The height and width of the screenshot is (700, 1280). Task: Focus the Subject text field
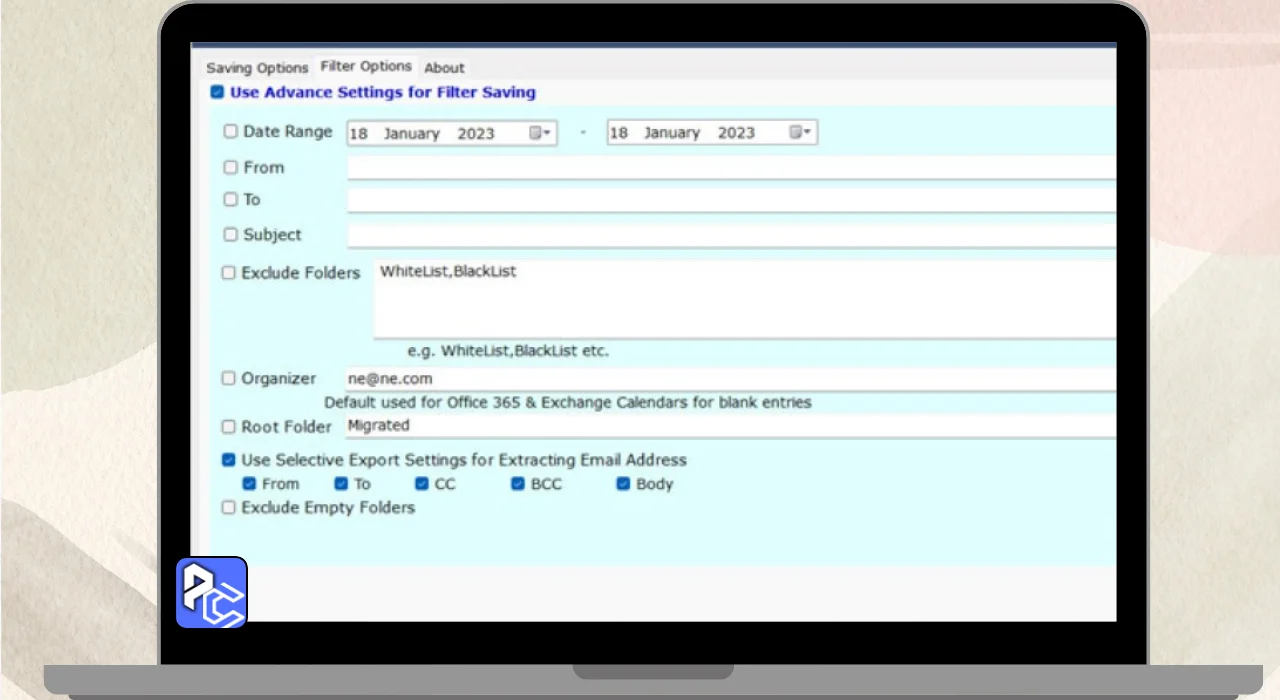[731, 235]
